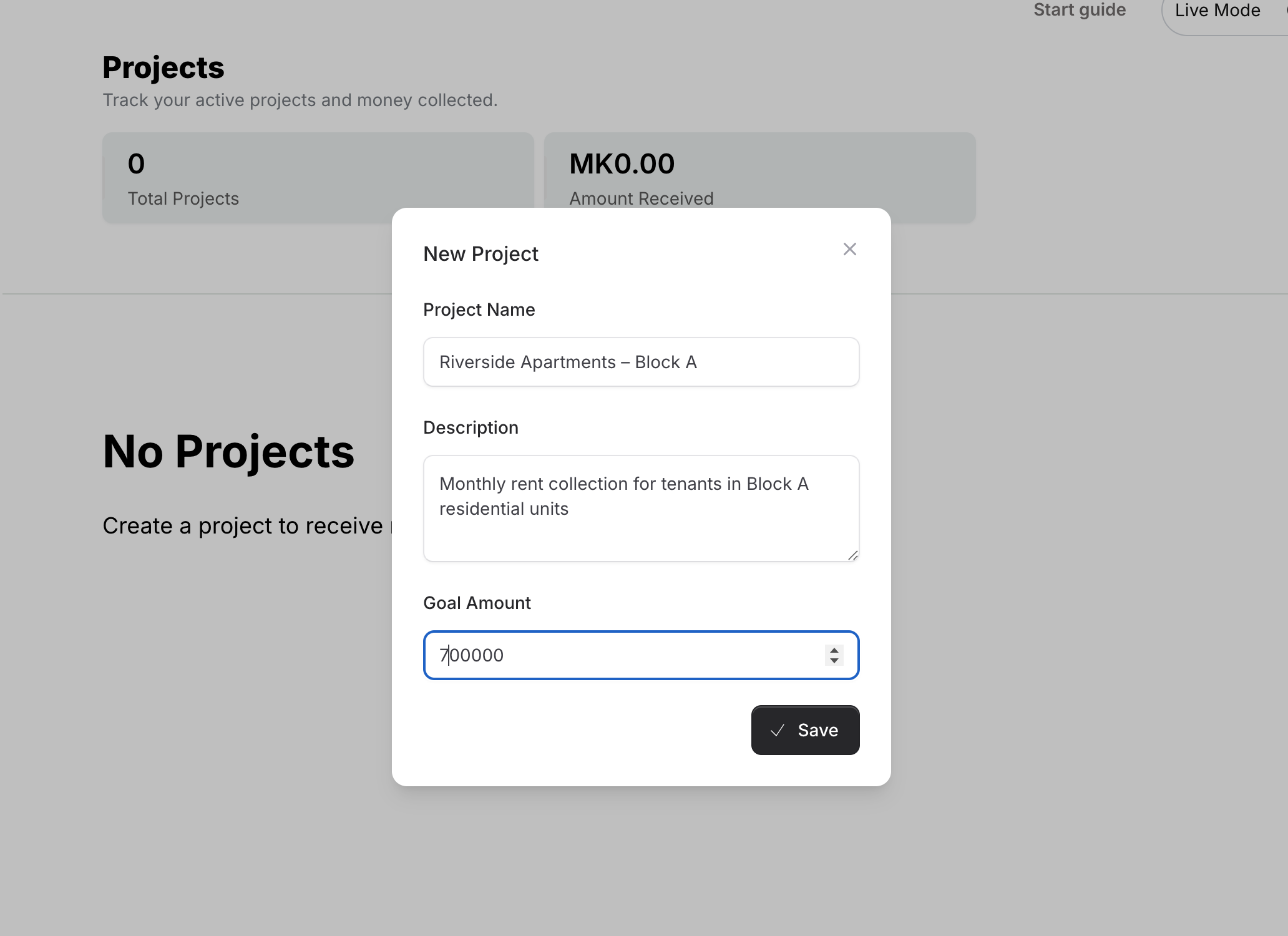
Task: Click the No Projects empty-state heading
Action: click(x=228, y=451)
